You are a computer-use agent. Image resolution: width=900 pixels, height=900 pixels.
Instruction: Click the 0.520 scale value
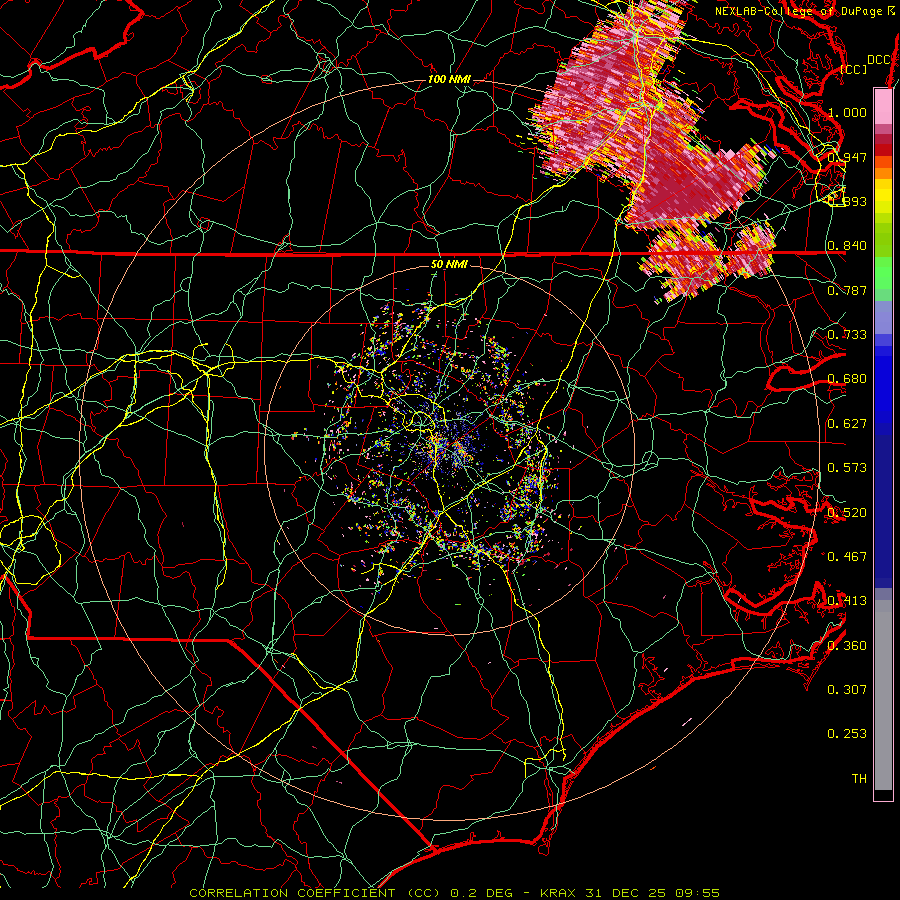point(847,513)
